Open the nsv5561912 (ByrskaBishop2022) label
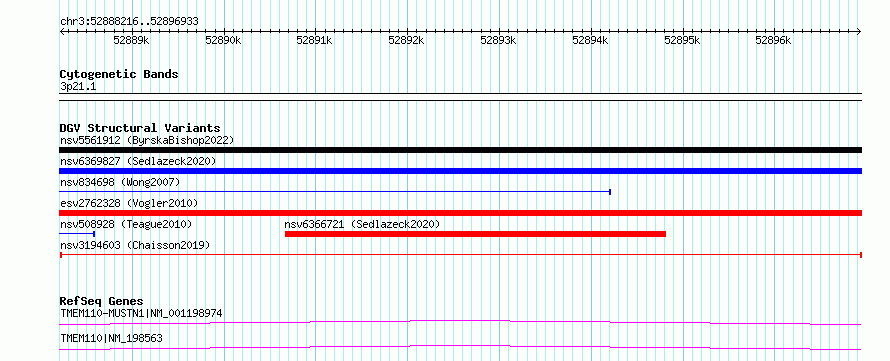Image resolution: width=890 pixels, height=361 pixels. [x=147, y=140]
